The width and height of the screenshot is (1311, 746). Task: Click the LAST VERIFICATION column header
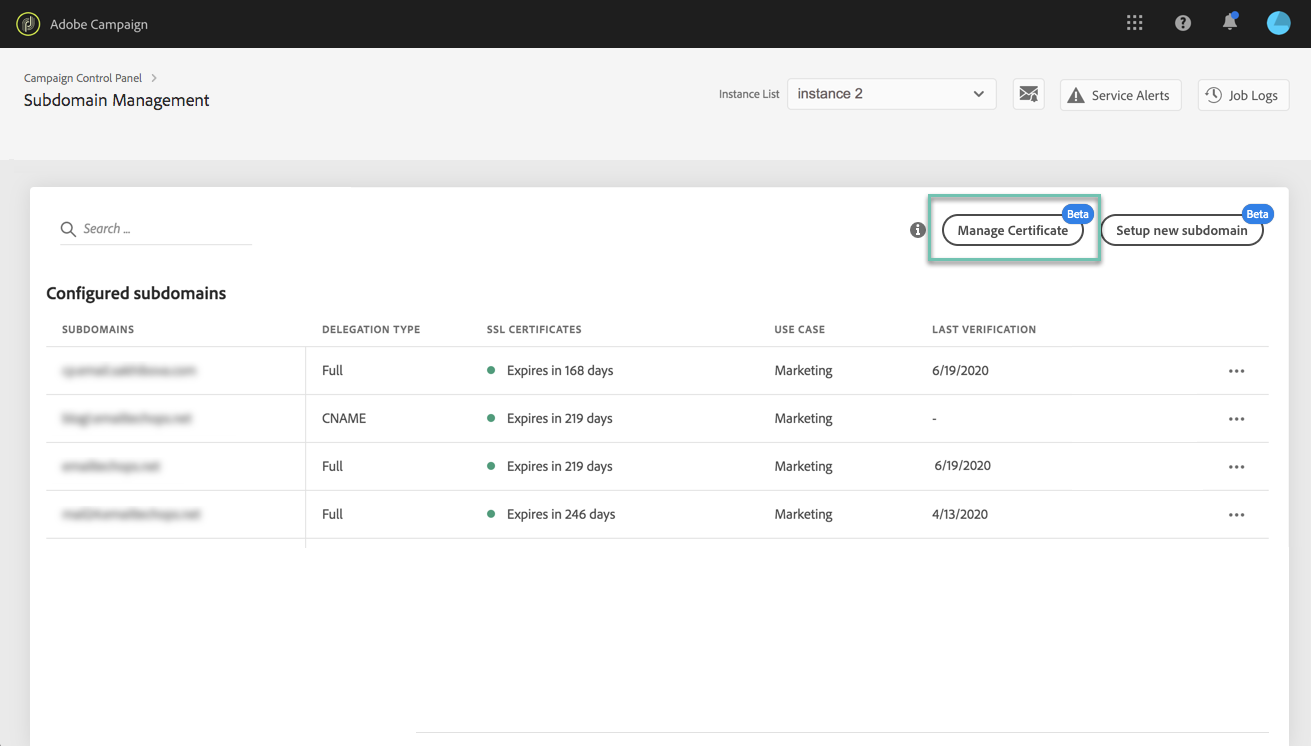[984, 329]
